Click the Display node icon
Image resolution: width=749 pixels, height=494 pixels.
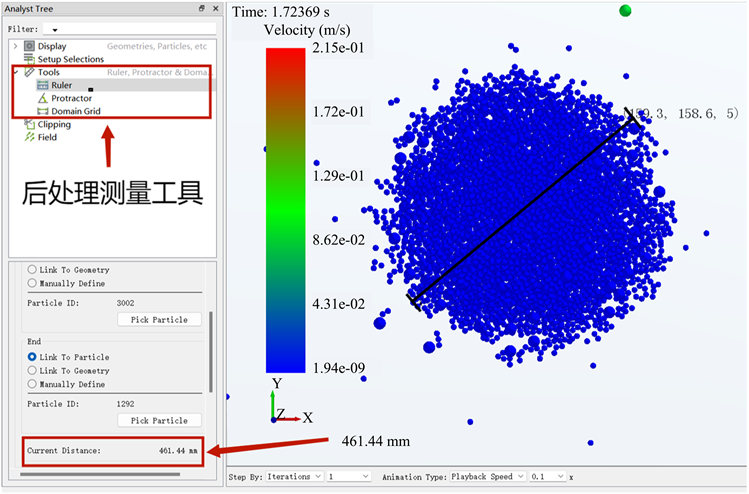29,46
